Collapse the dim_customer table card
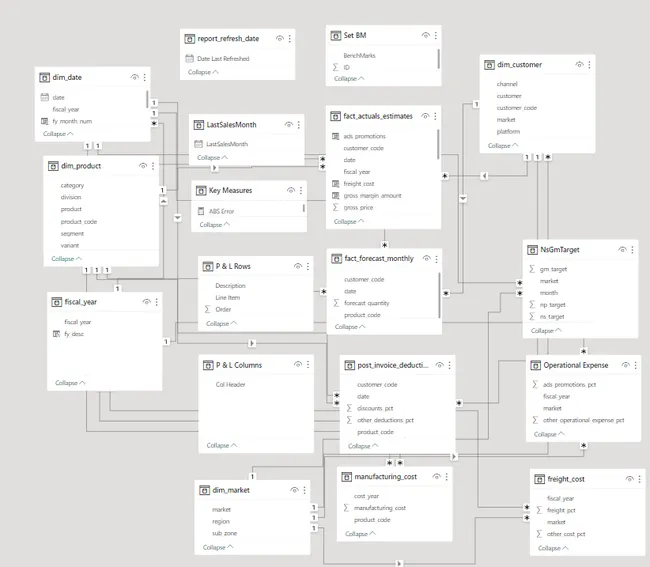 pyautogui.click(x=503, y=146)
